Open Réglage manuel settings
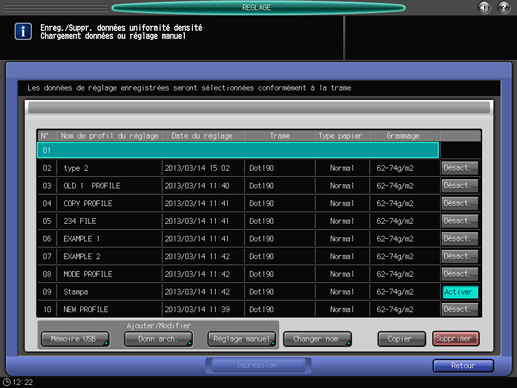 coord(242,339)
